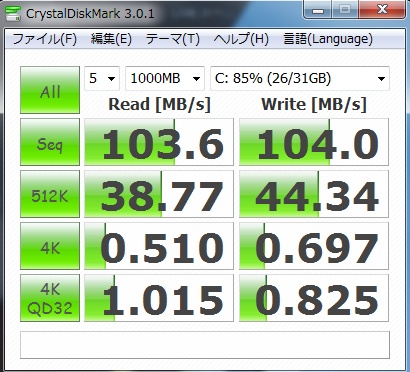Open the test count dropdown showing 5
Viewport: 410px width, 372px height.
(x=102, y=79)
